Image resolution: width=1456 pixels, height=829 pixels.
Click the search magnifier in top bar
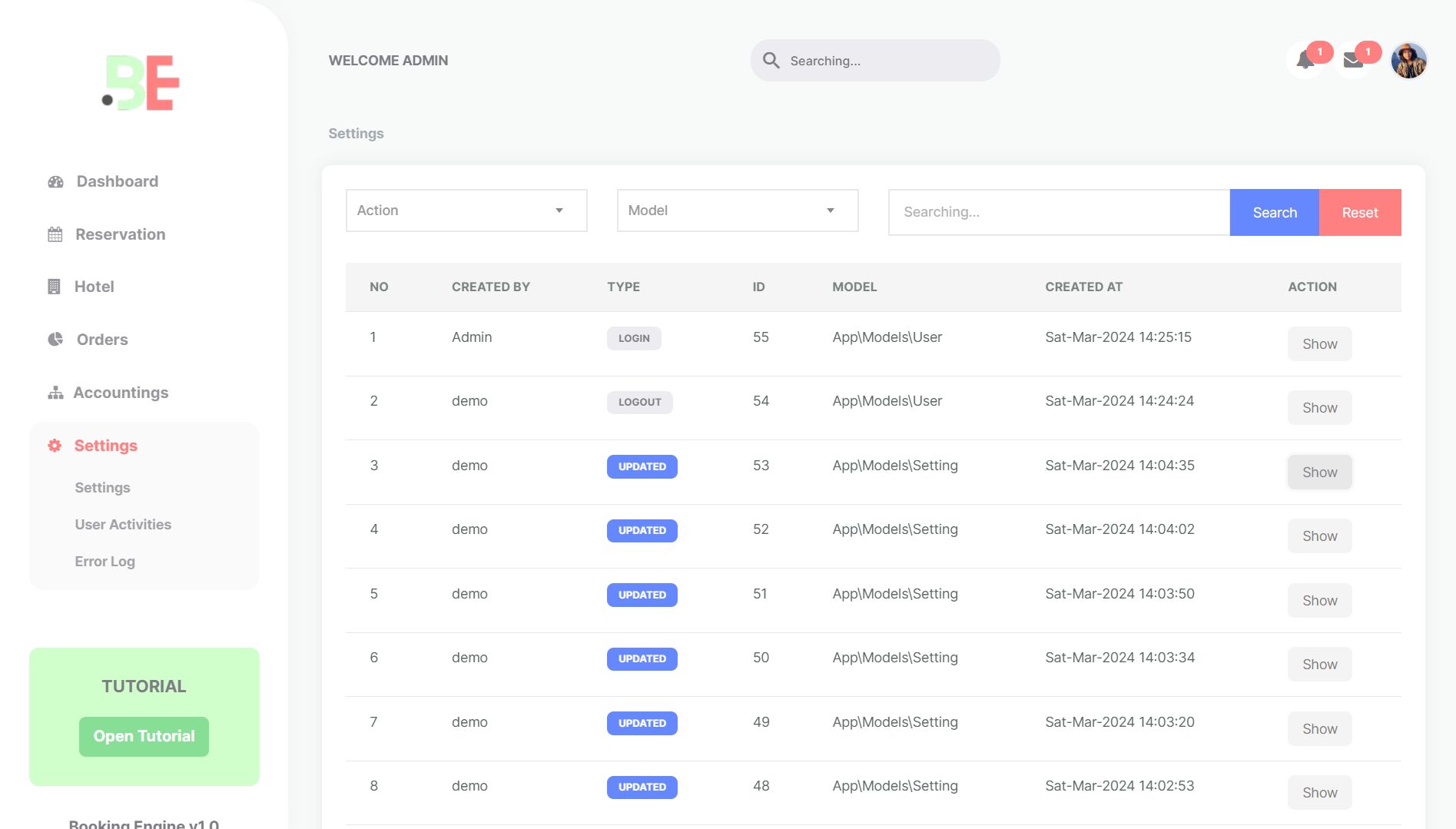tap(771, 60)
